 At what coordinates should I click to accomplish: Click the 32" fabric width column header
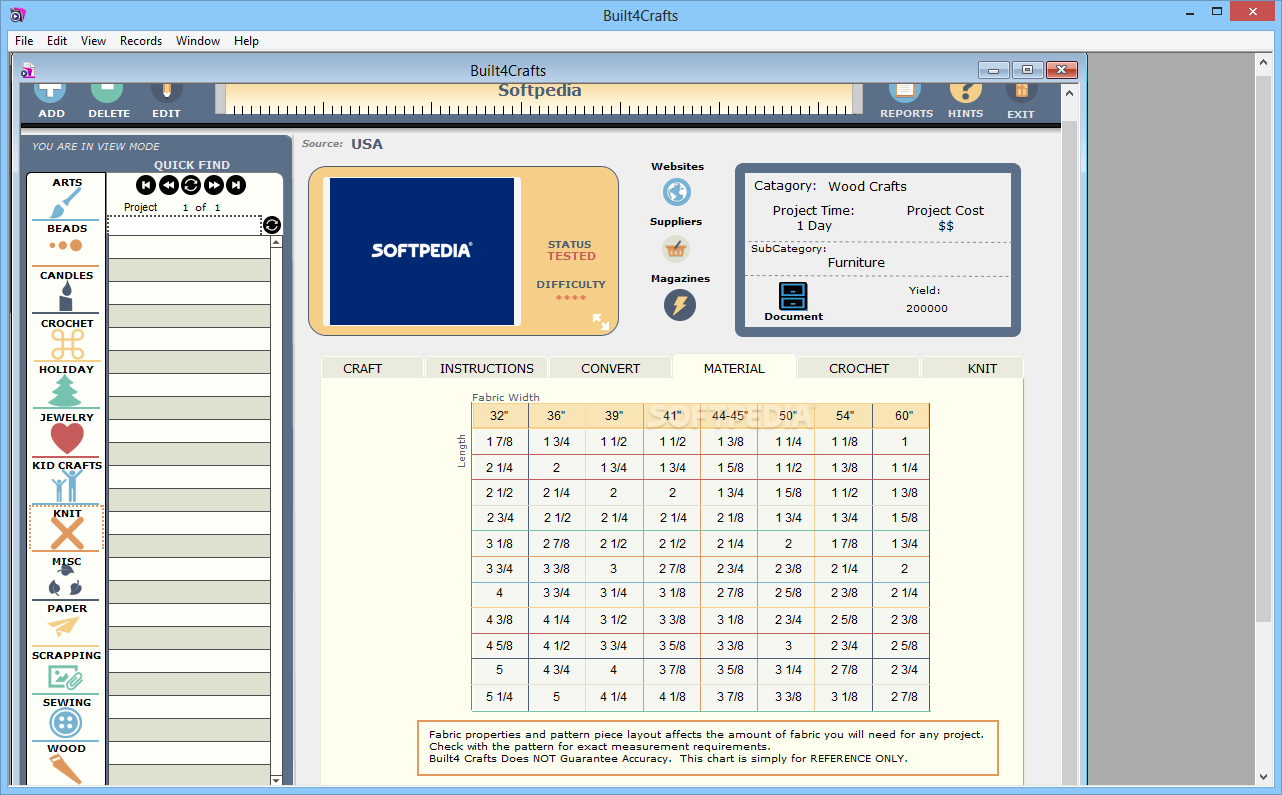[499, 415]
